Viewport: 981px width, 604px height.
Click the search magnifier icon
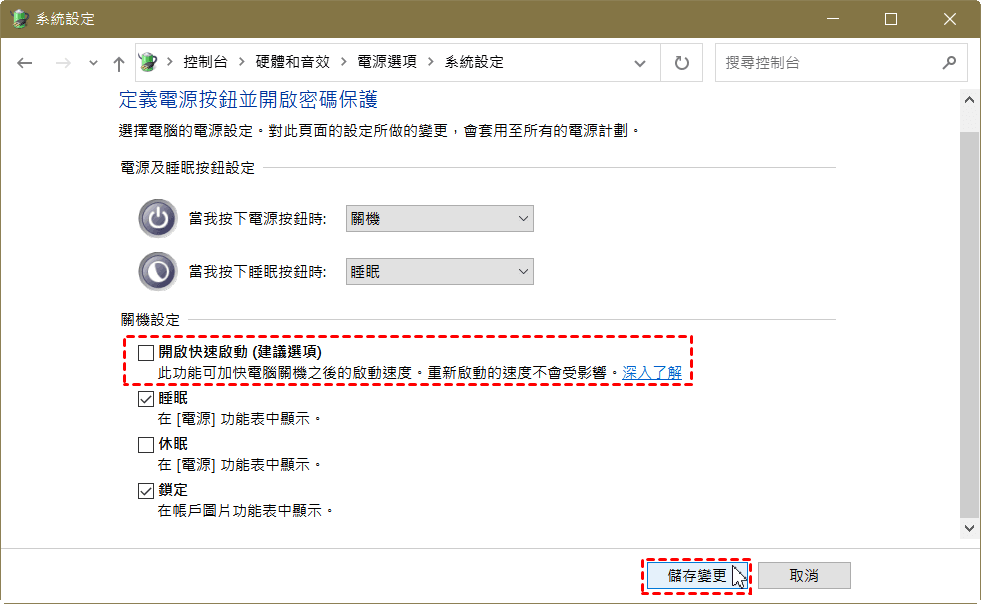949,63
